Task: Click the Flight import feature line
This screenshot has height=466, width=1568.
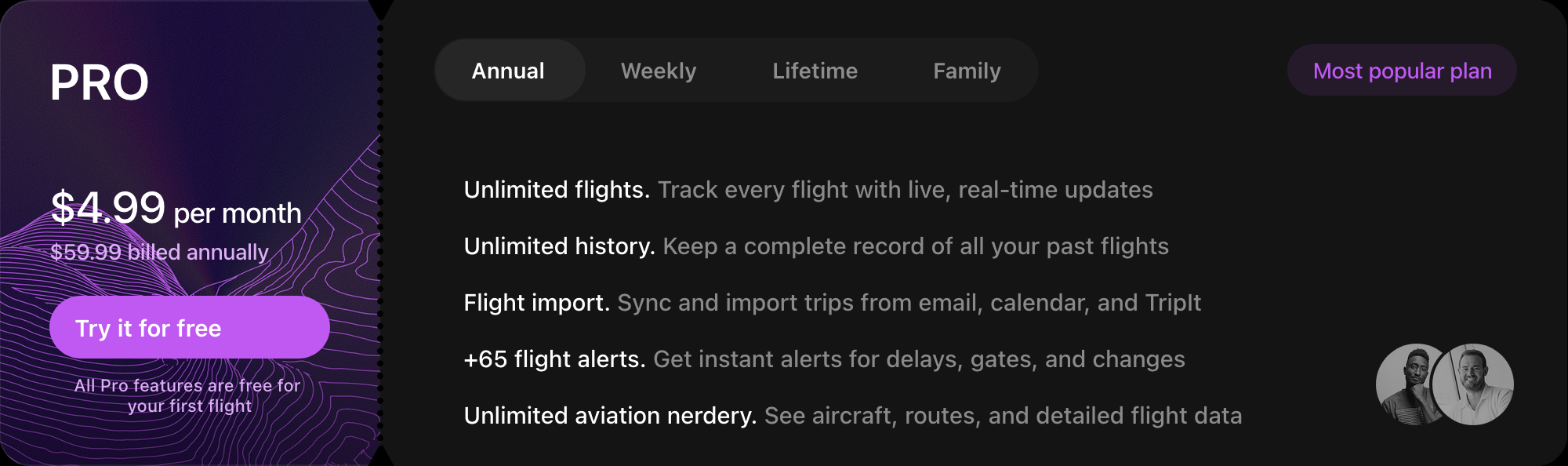Action: tap(832, 303)
